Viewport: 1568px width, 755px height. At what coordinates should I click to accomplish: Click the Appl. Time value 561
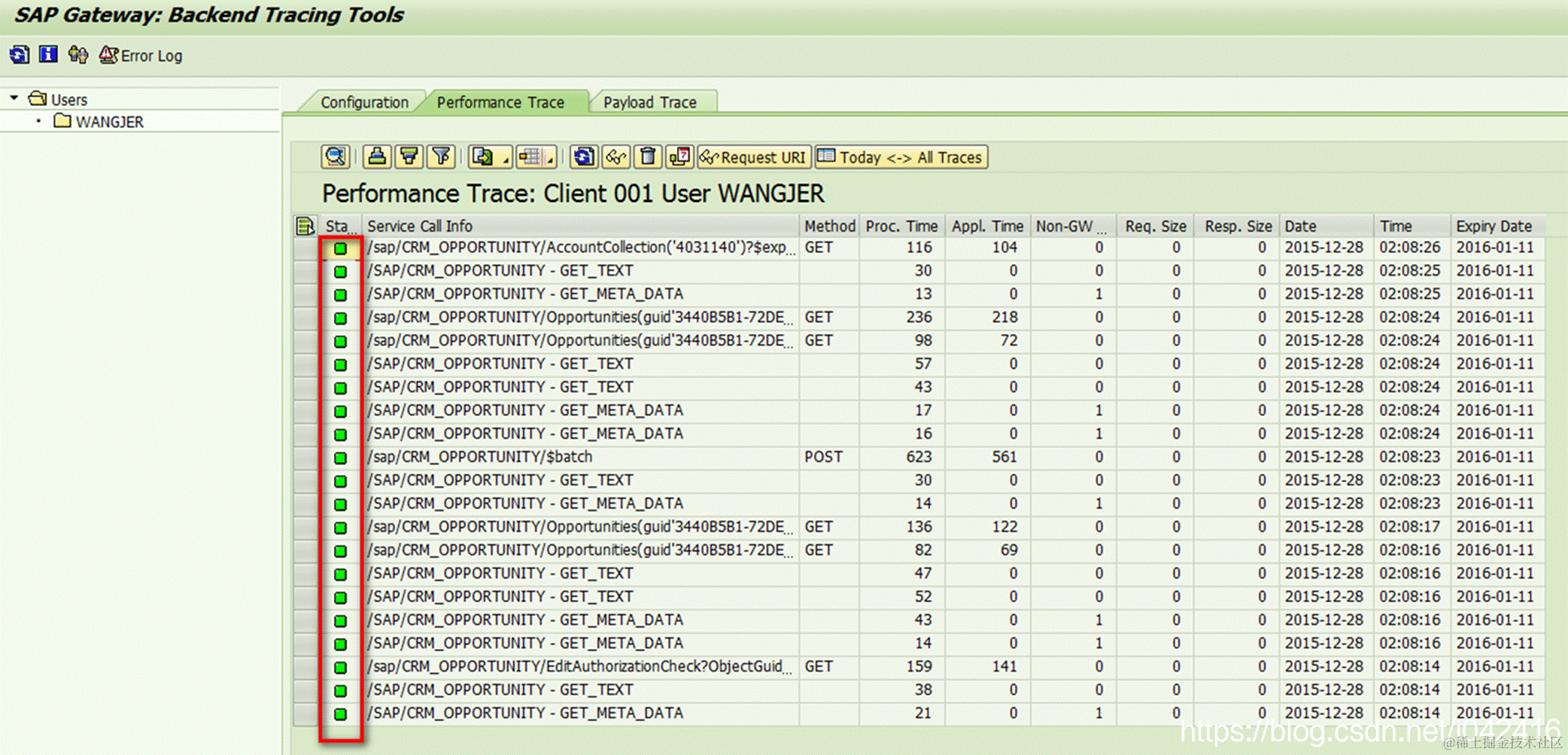point(1004,457)
